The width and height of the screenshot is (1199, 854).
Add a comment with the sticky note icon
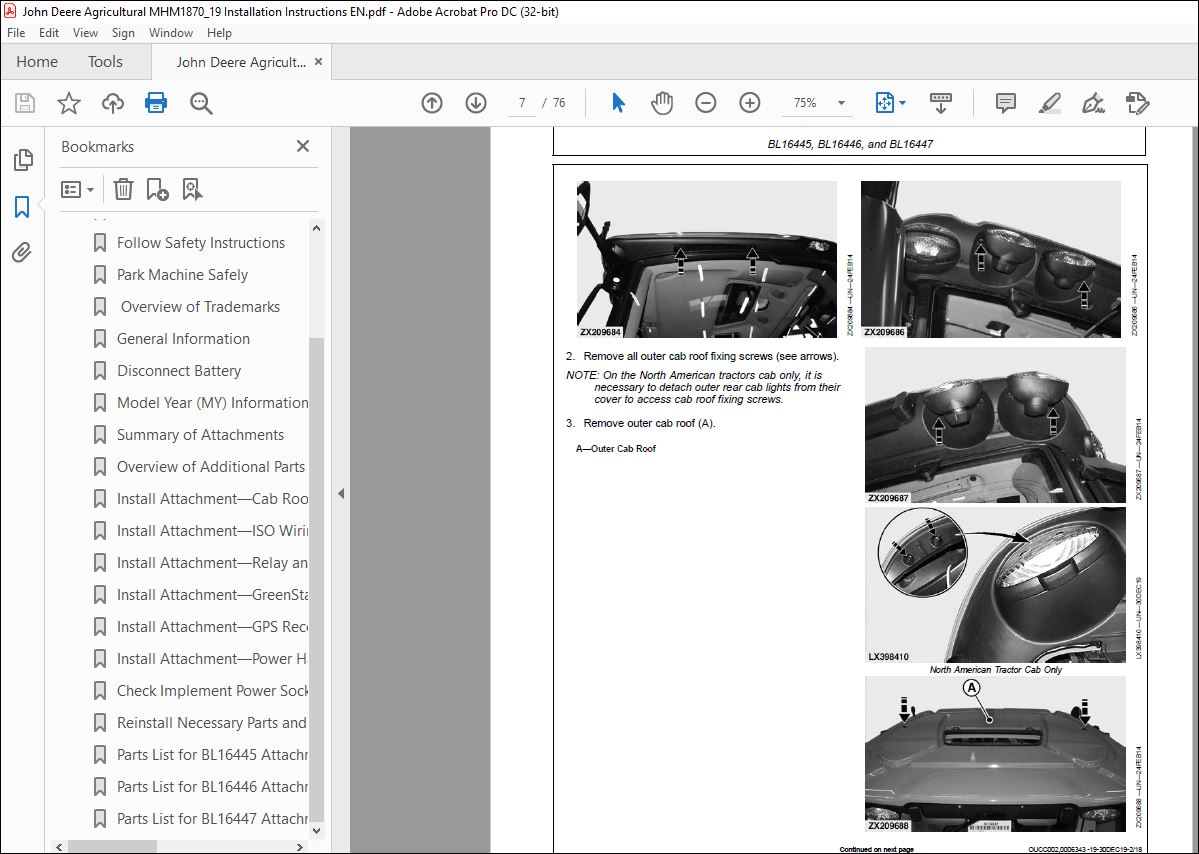1006,102
